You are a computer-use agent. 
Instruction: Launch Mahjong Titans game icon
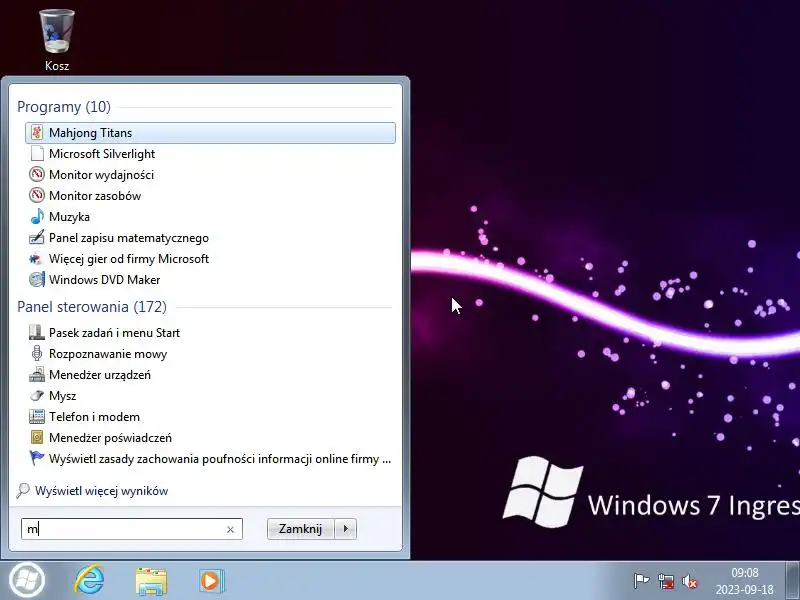(37, 133)
